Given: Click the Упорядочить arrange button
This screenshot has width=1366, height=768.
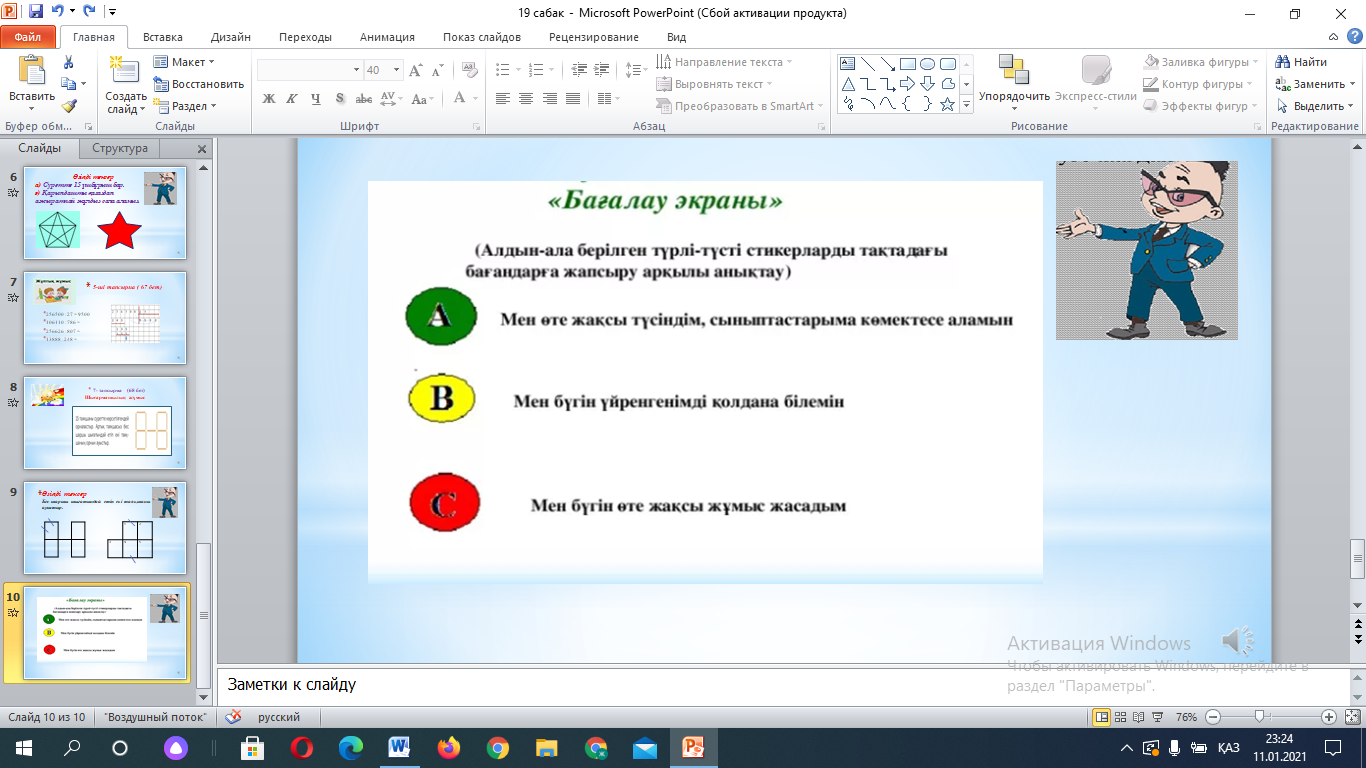Looking at the screenshot, I should click(x=1014, y=83).
